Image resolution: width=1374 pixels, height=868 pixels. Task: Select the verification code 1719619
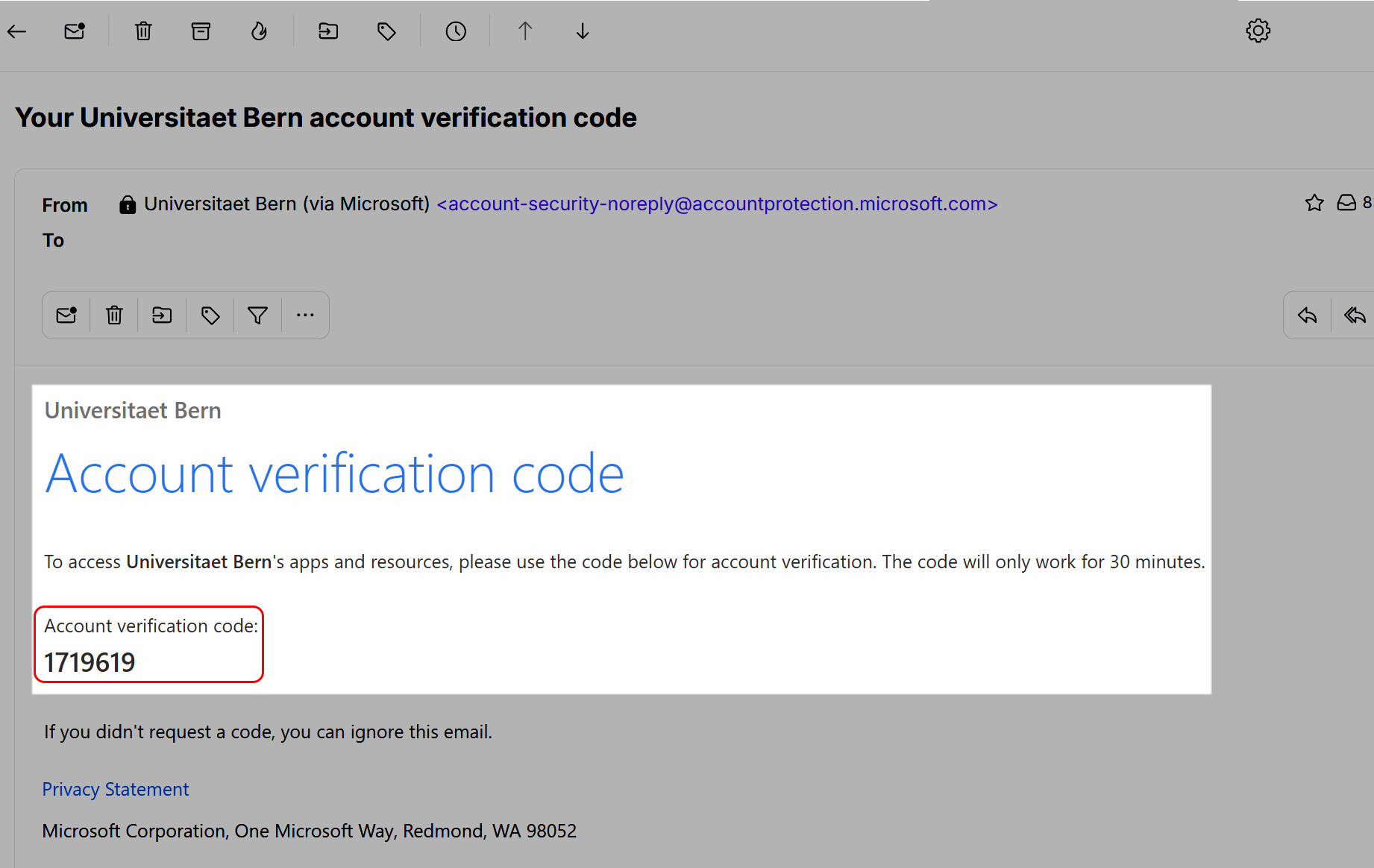(x=90, y=662)
